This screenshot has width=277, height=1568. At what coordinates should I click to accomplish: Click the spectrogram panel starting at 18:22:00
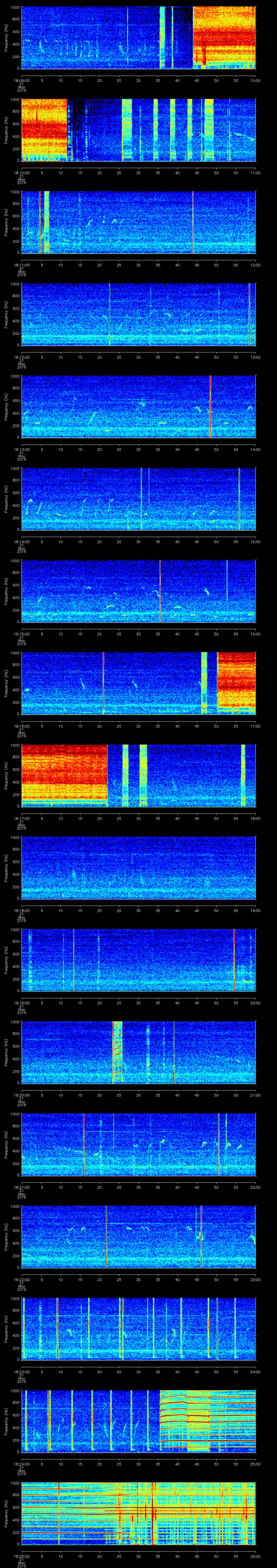[139, 1237]
